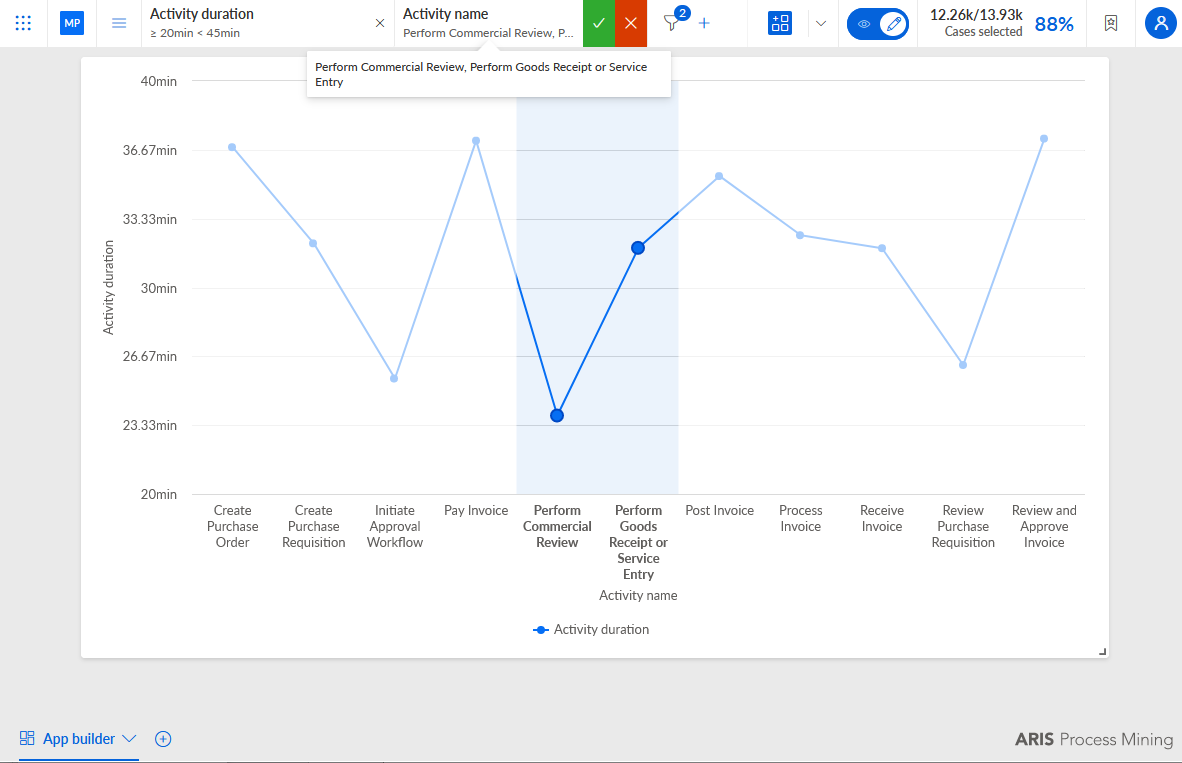
Task: Toggle the Activity duration legend entry
Action: click(x=591, y=630)
